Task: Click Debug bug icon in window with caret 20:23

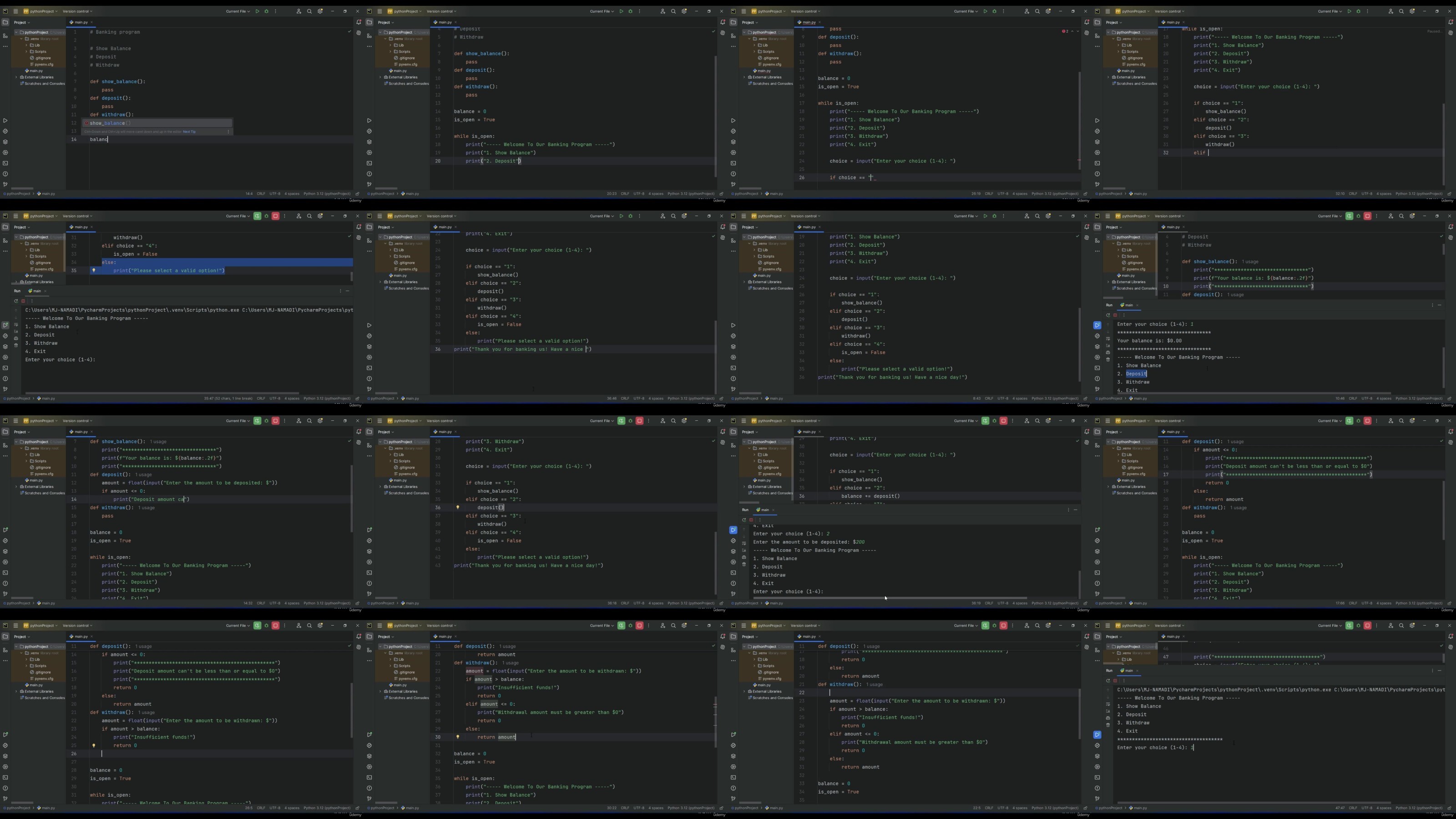Action: tap(630, 11)
